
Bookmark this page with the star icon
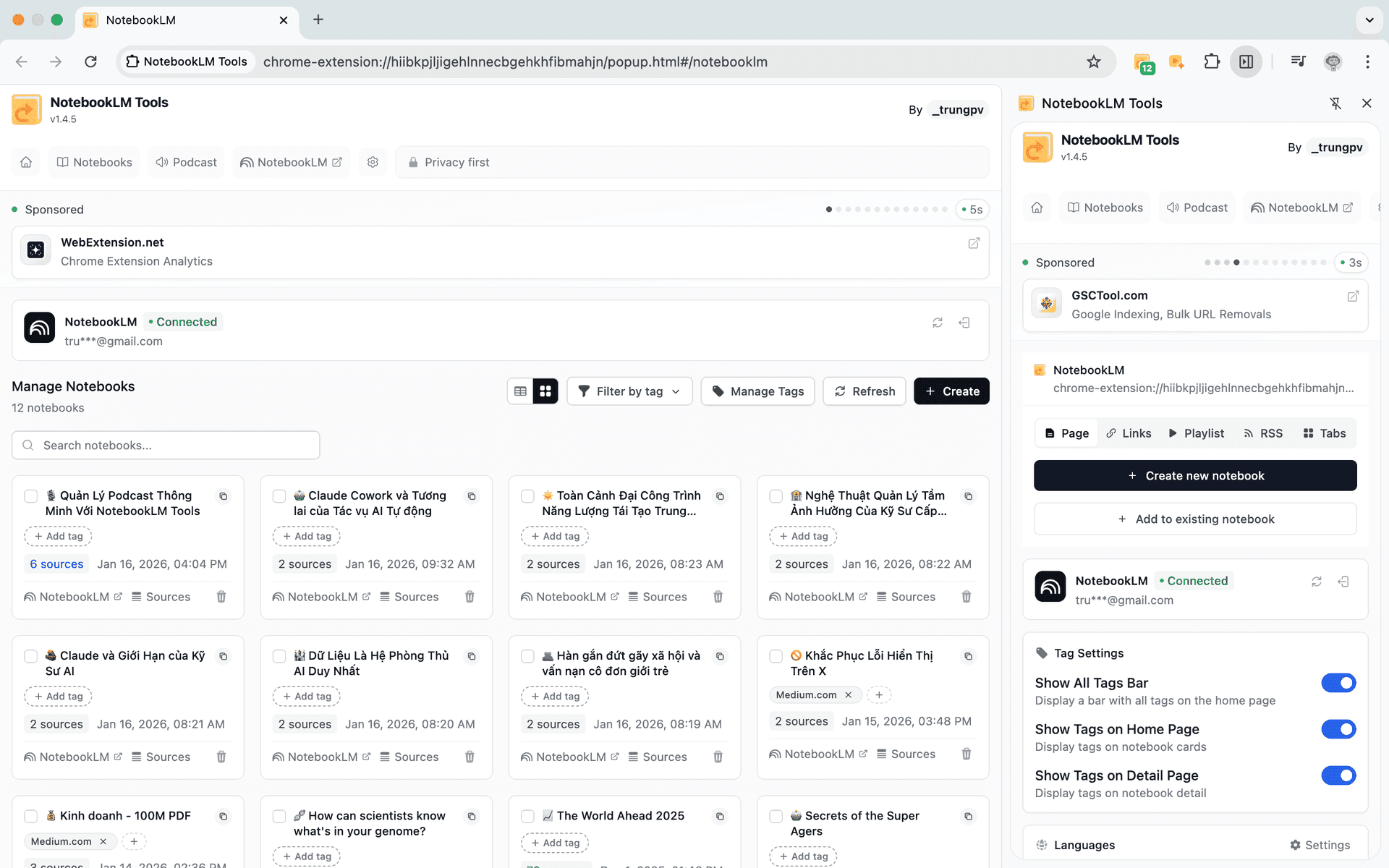pos(1094,61)
